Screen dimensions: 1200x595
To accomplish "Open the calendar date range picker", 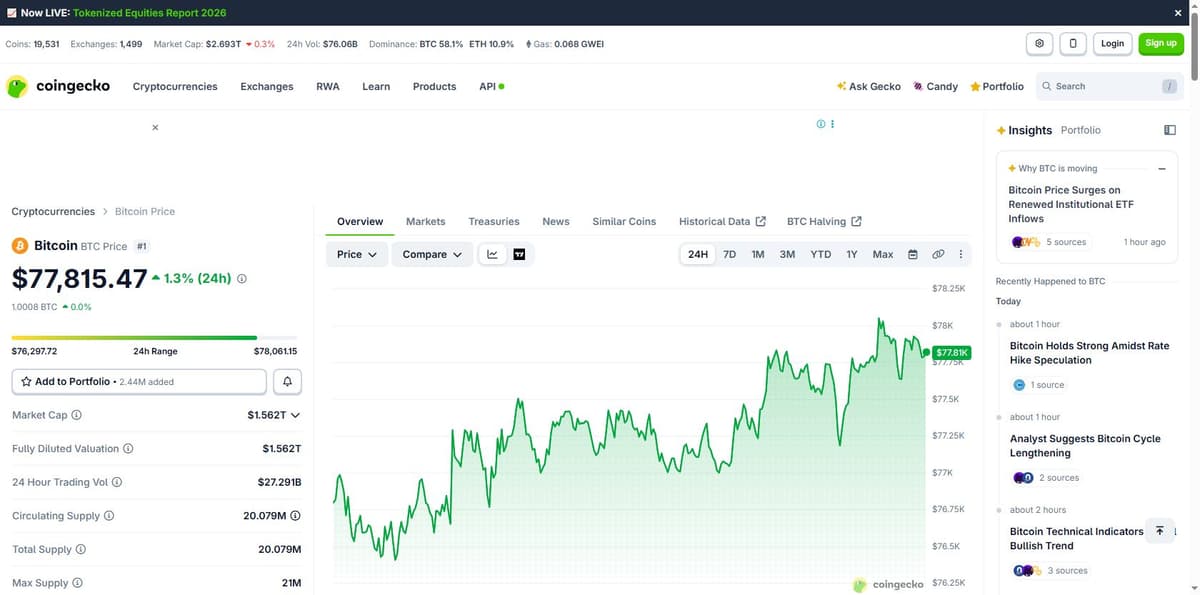I will coord(913,254).
